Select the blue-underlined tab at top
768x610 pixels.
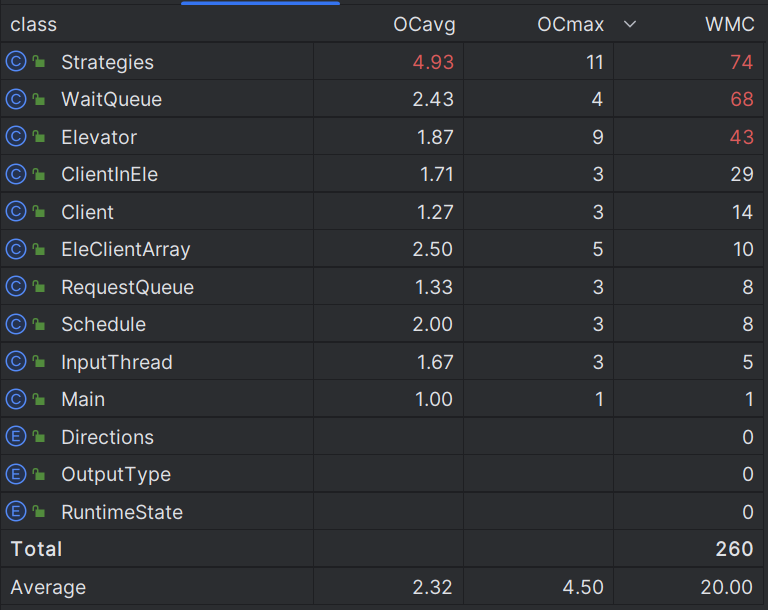260,3
